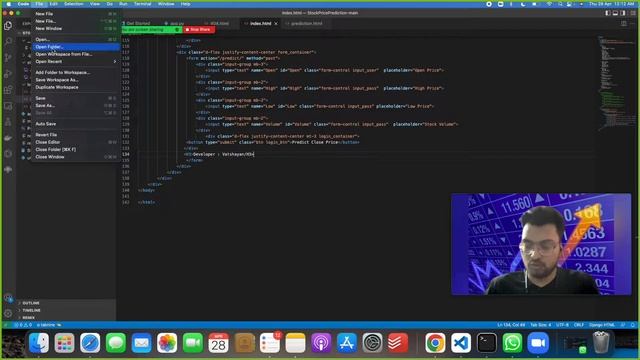This screenshot has width=640, height=360.
Task: Open the Source Control view
Action: pos(8,58)
